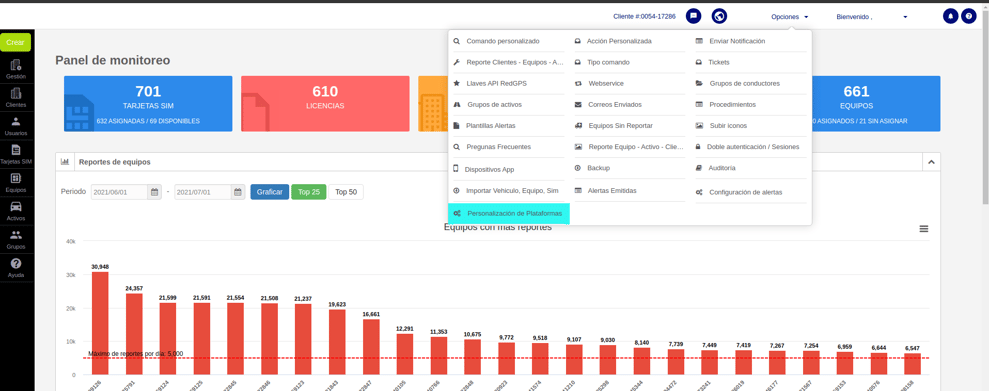Viewport: 989px width, 391px height.
Task: Click the 2021/06/01 start date field
Action: click(119, 192)
